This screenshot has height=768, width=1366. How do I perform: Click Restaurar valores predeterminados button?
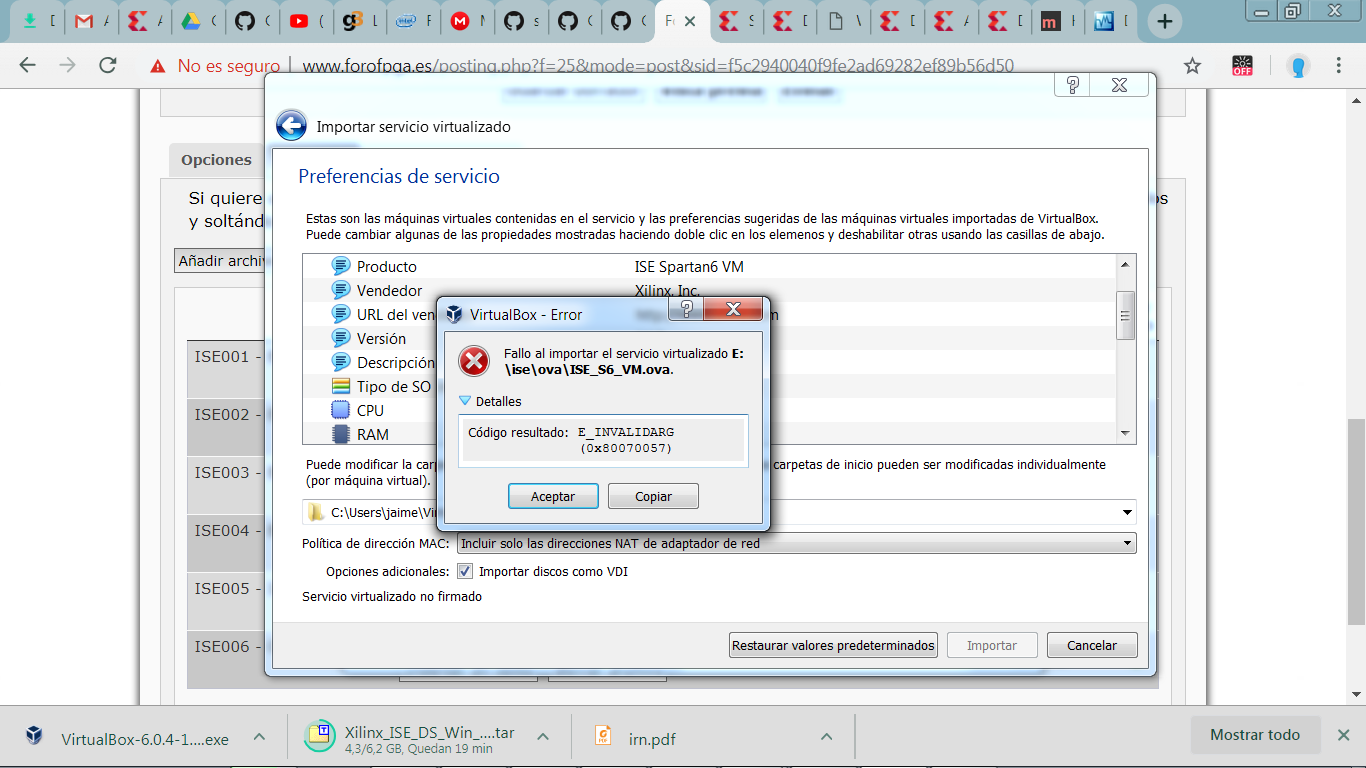(833, 645)
